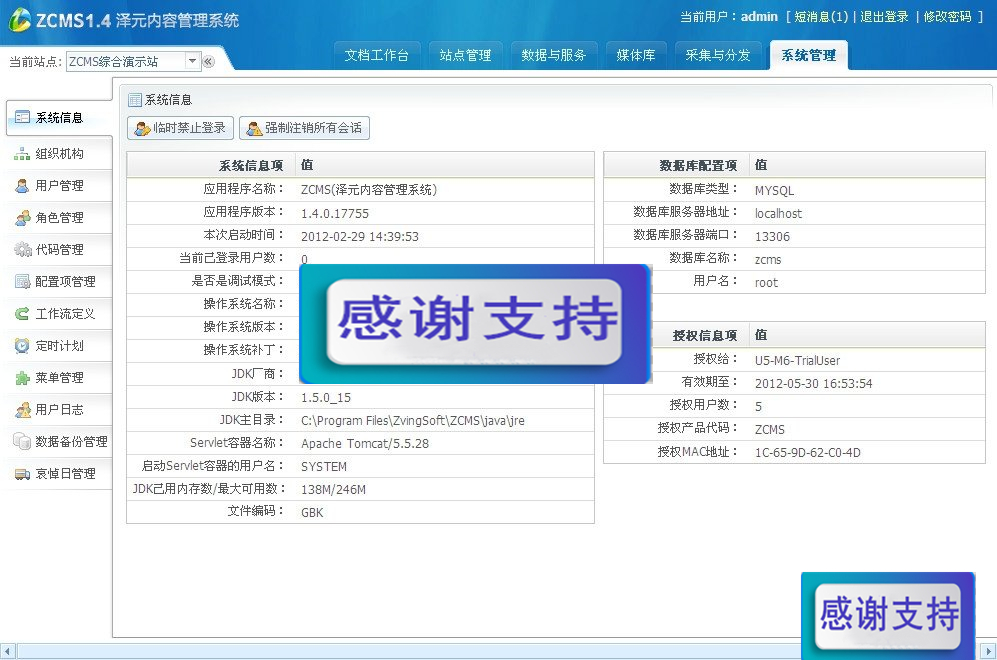Click the database type value MYSQL
Image resolution: width=997 pixels, height=660 pixels.
click(774, 191)
